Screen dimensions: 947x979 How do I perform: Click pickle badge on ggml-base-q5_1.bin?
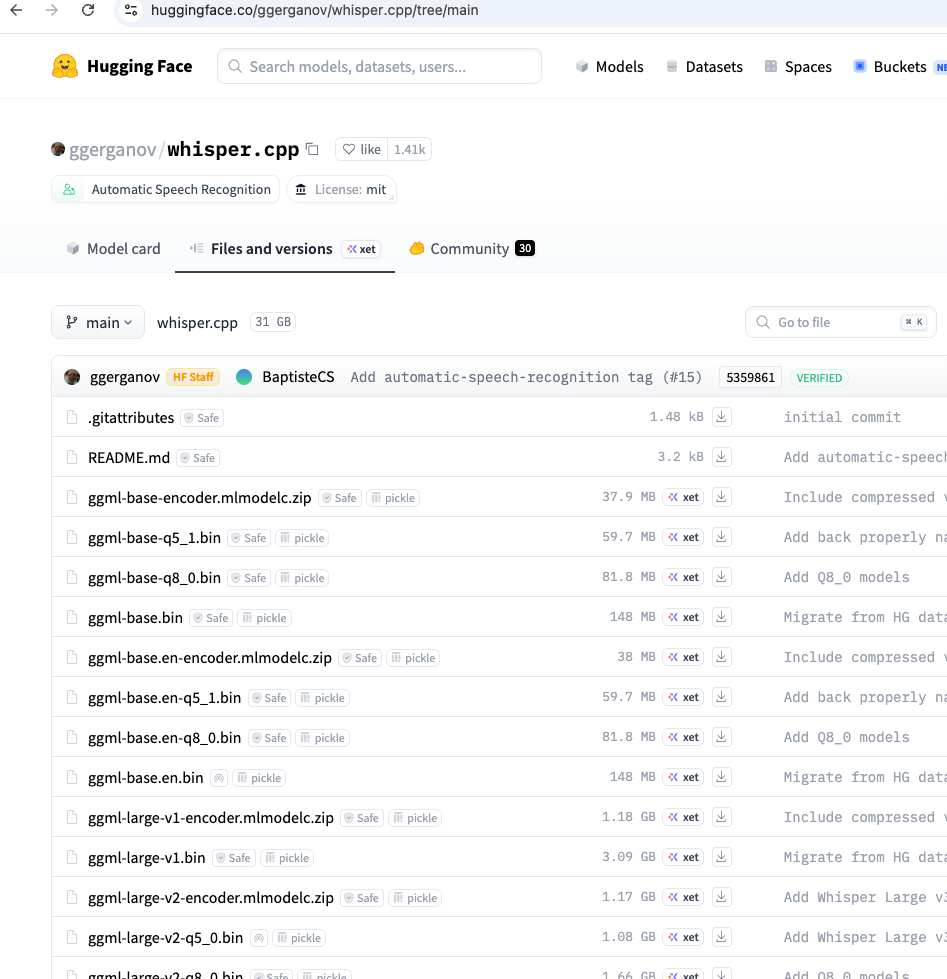click(302, 538)
